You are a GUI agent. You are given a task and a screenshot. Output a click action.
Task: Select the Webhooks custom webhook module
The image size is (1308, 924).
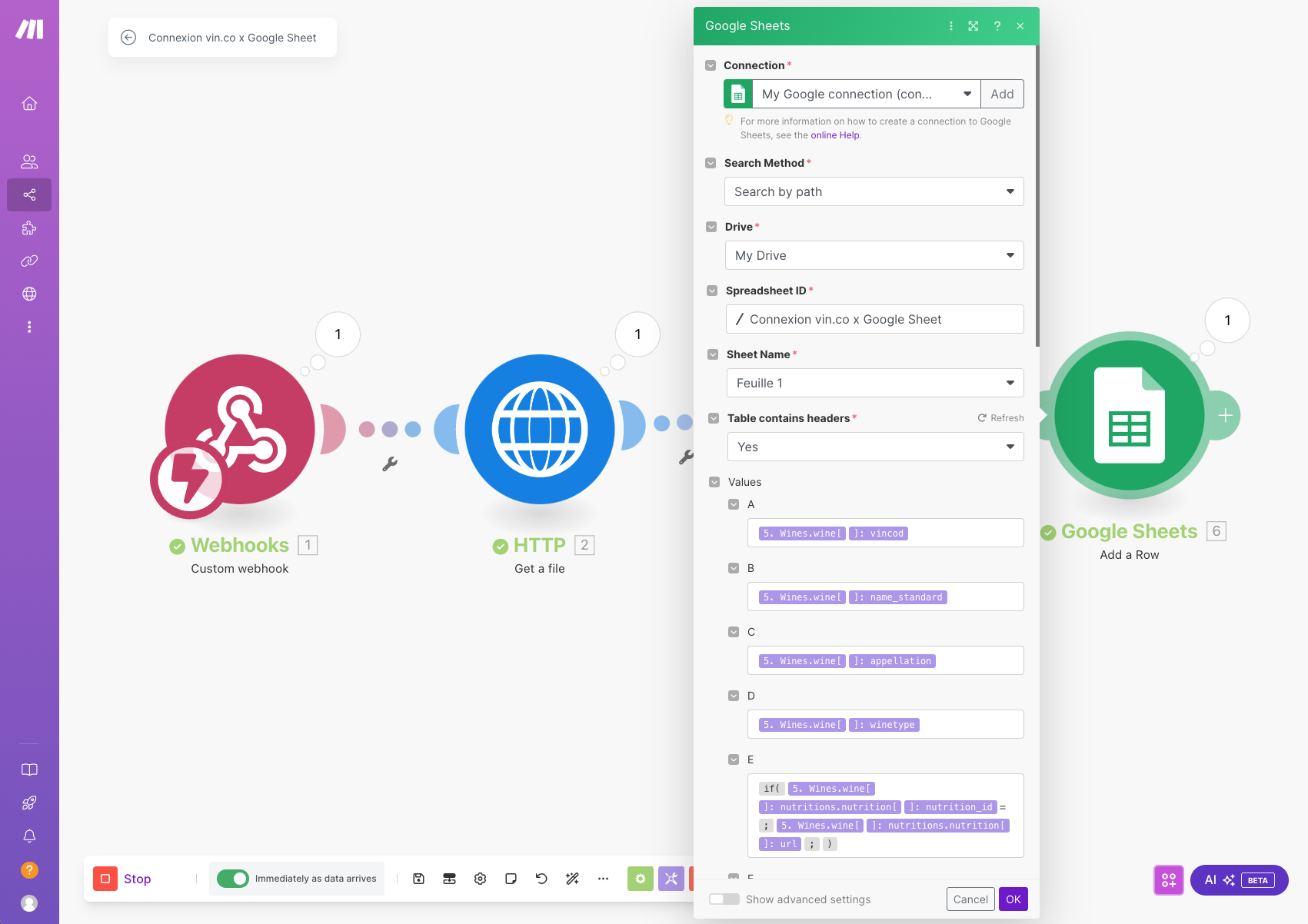[x=239, y=430]
